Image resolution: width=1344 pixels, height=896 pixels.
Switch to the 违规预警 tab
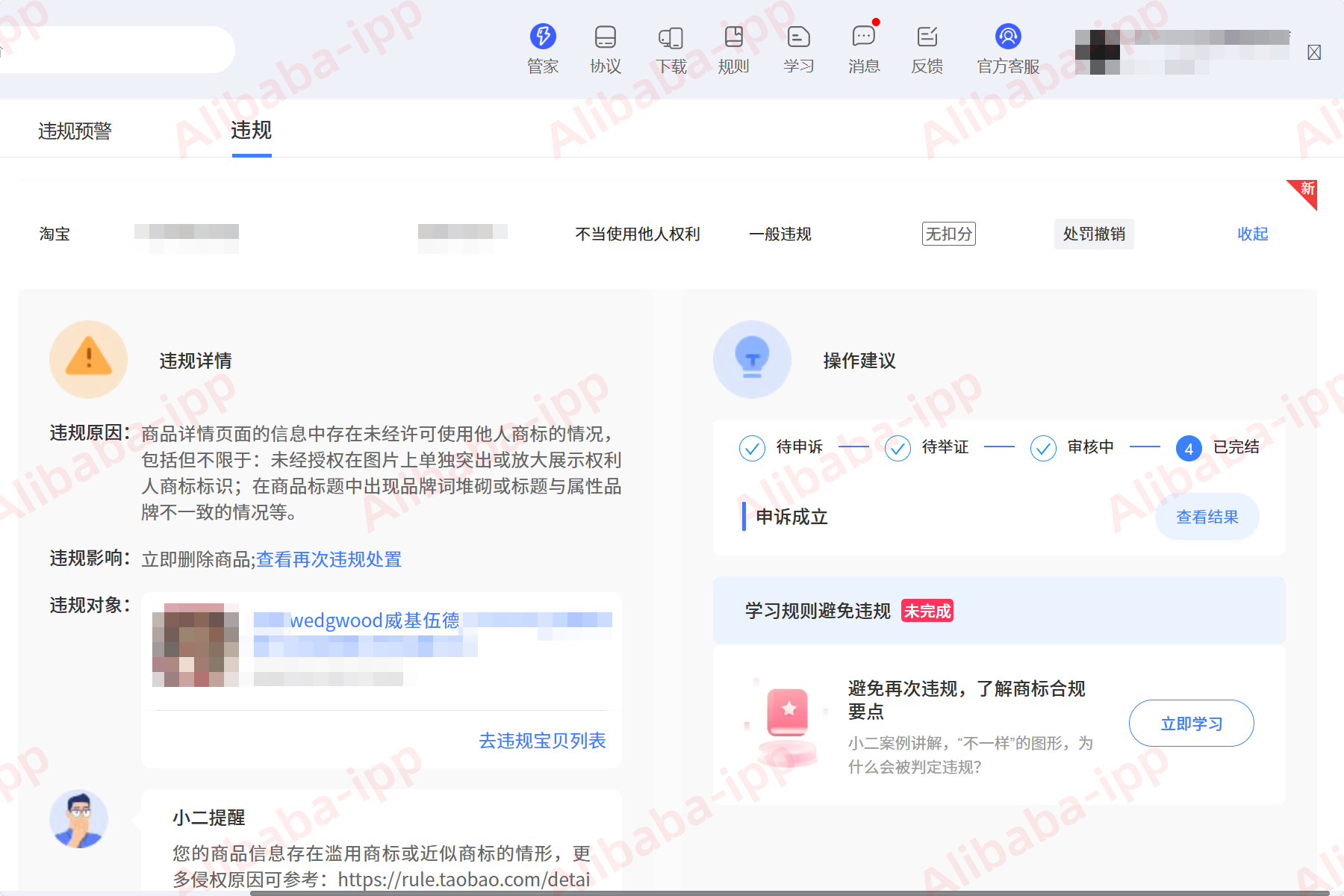tap(75, 131)
